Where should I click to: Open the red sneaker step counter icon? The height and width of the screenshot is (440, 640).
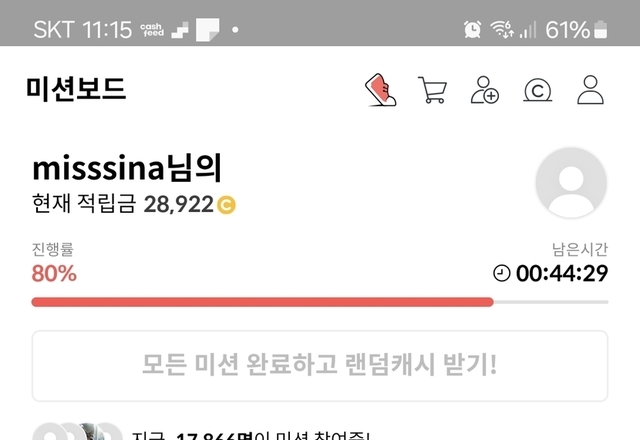(380, 90)
